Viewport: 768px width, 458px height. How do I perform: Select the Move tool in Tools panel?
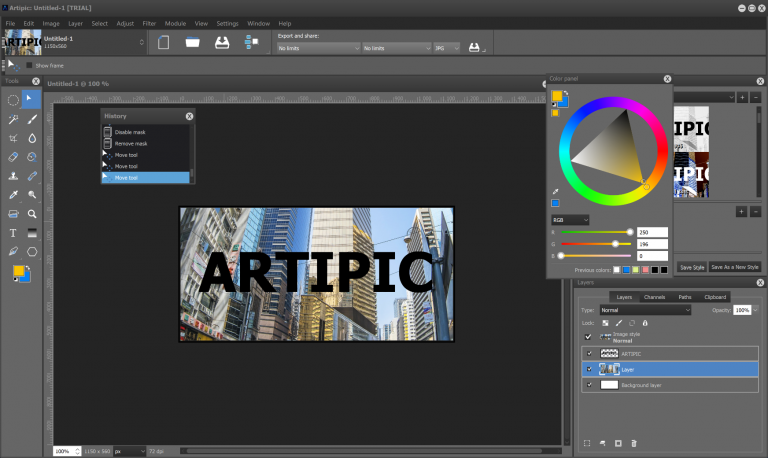coord(31,100)
